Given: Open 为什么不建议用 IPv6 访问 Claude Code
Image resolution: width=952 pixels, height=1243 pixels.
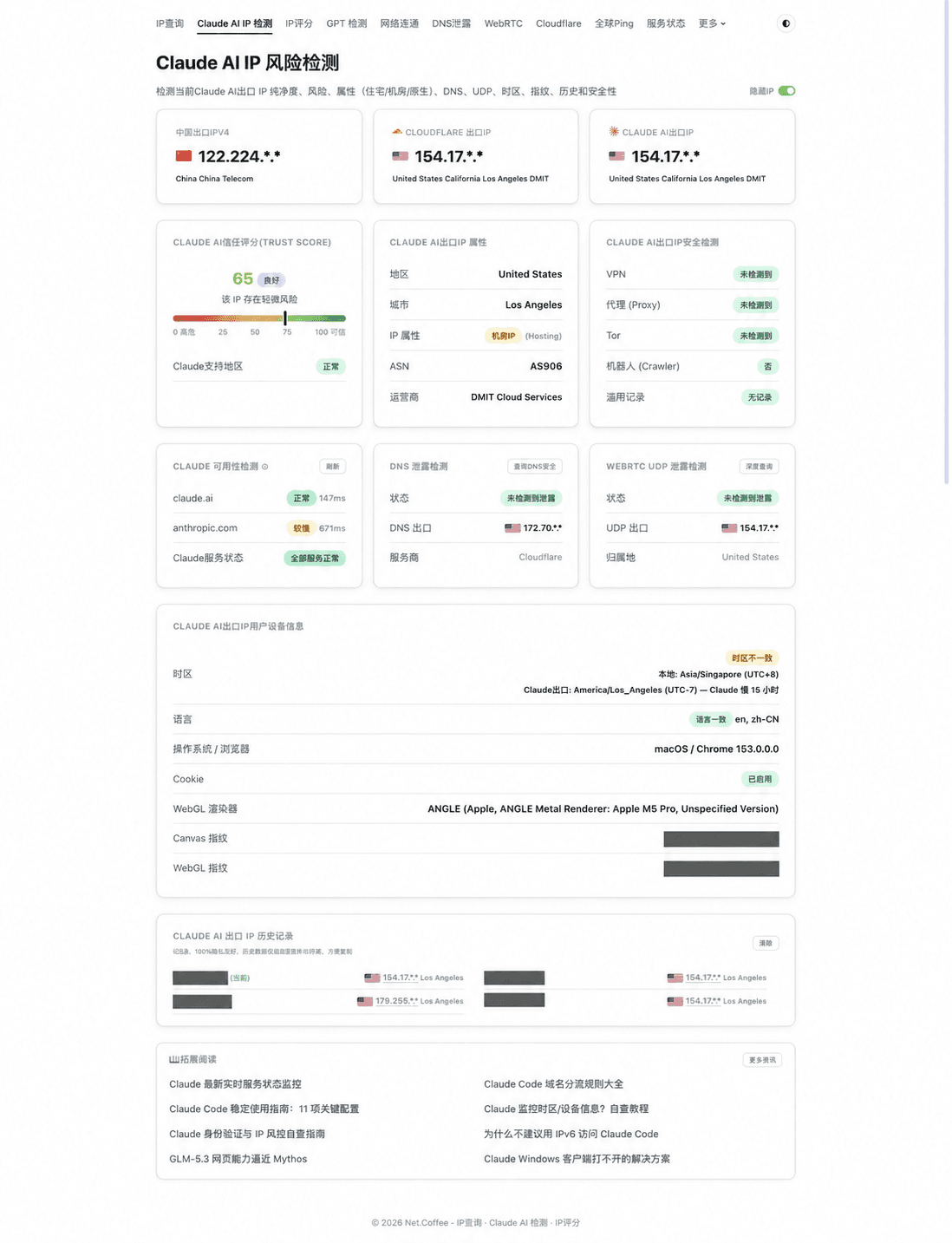Looking at the screenshot, I should click(571, 1135).
